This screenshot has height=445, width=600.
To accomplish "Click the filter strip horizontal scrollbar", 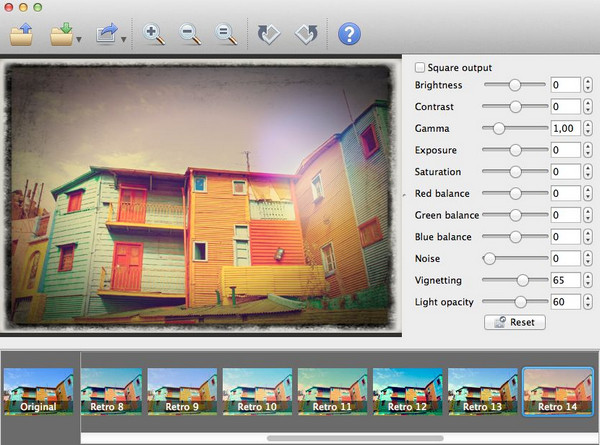I will pos(355,437).
